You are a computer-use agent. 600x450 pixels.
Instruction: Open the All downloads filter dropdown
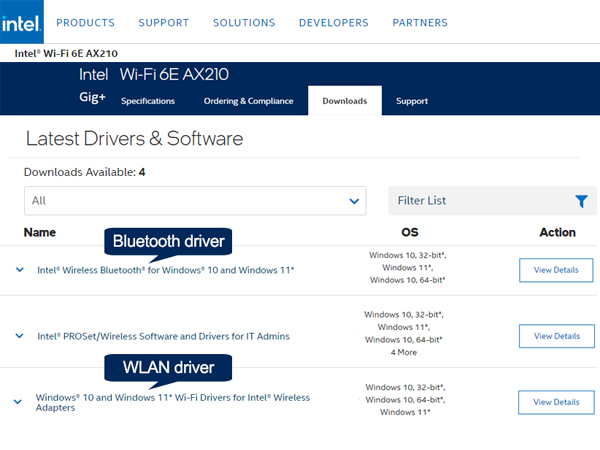196,201
